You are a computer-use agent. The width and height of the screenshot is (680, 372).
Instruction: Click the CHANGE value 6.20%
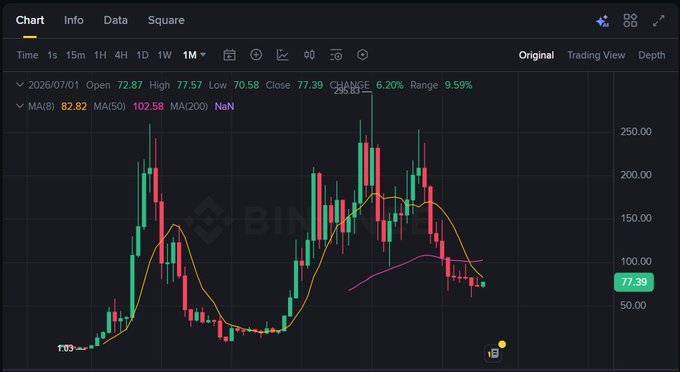coord(389,85)
